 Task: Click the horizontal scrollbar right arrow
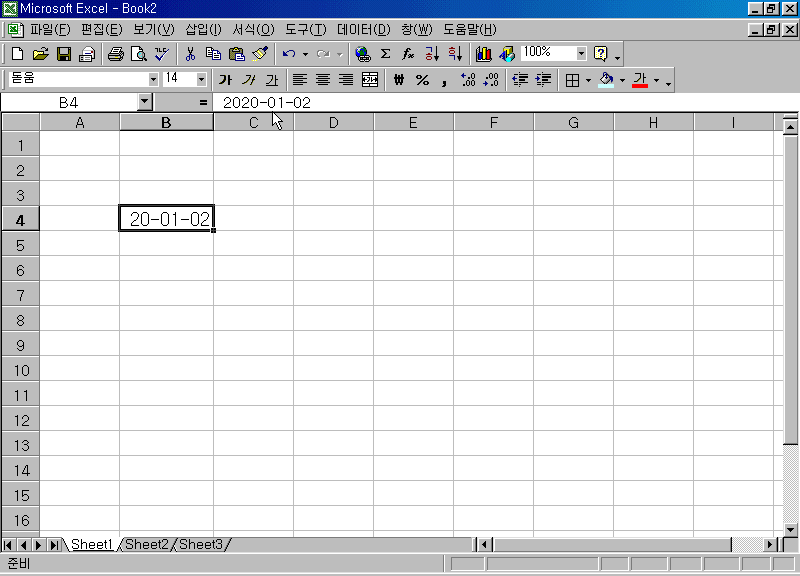(770, 545)
